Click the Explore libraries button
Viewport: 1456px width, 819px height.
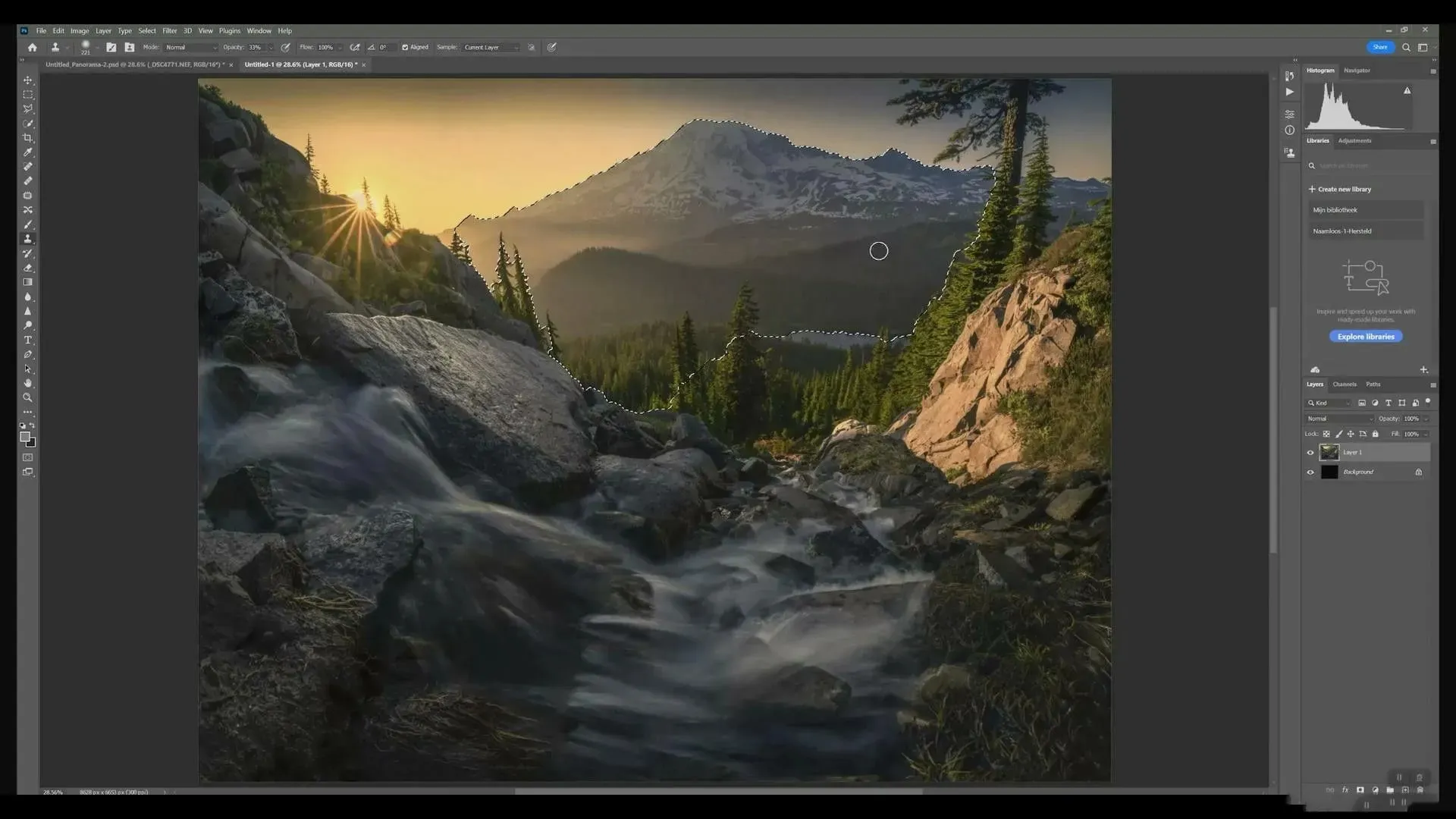1365,337
